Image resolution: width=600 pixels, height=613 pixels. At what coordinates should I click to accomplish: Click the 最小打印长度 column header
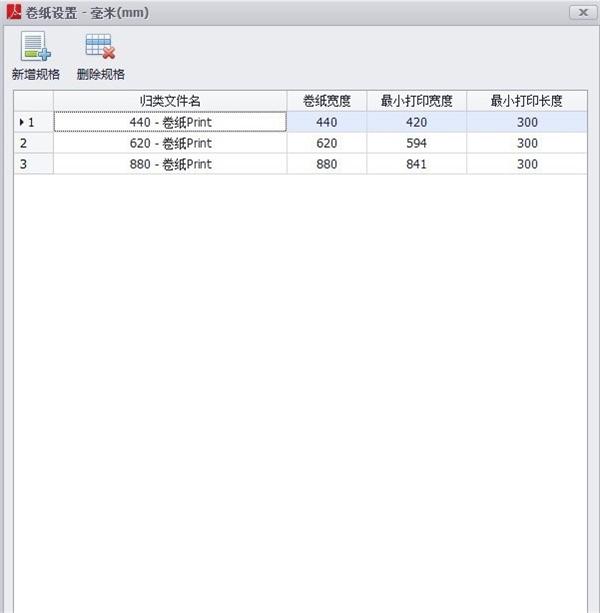527,101
